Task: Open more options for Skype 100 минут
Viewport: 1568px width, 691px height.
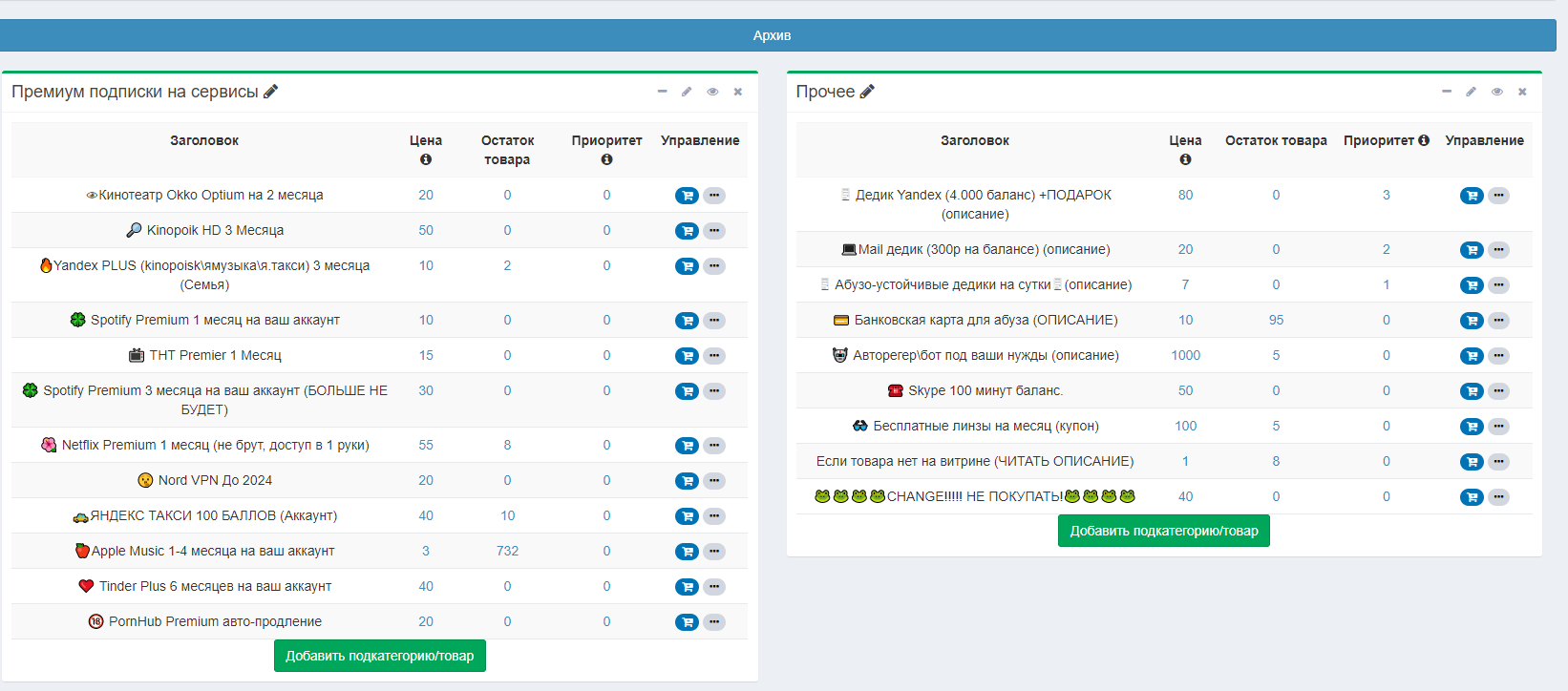Action: coord(1499,391)
